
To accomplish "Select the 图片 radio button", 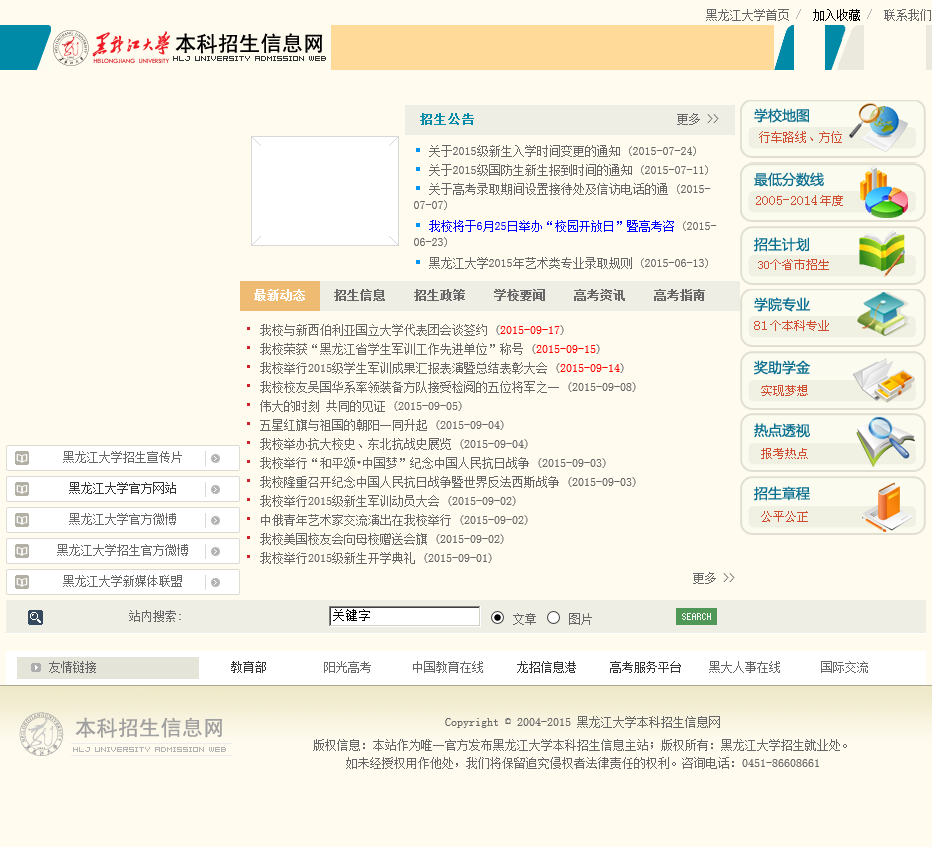I will point(553,618).
